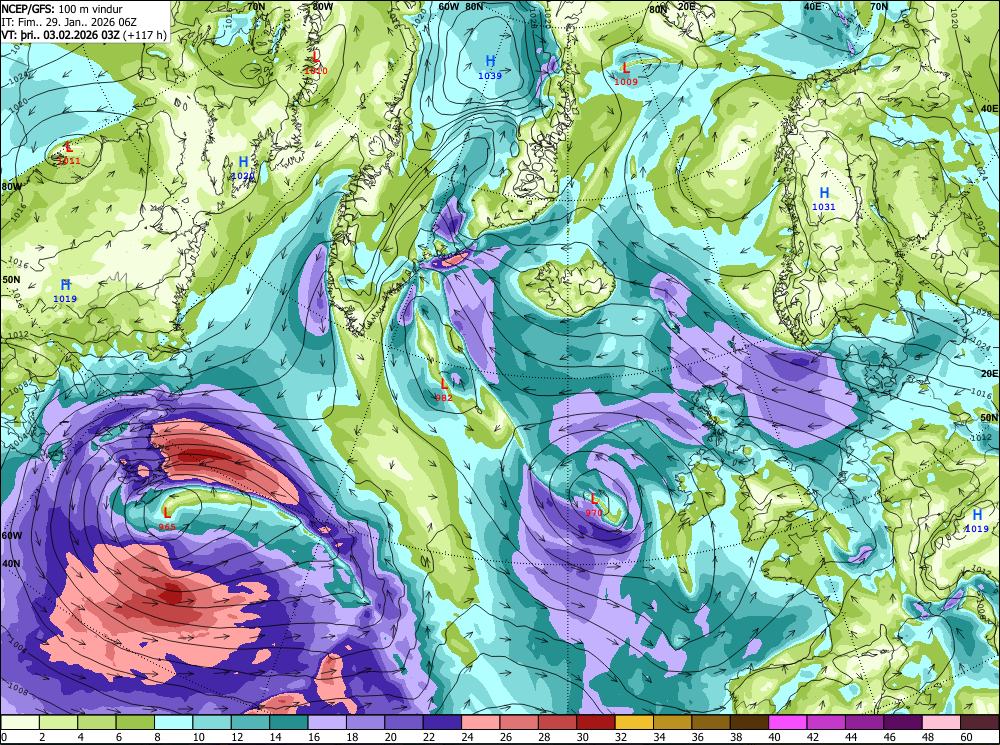Select the darker green 6–8 legend swatch
The image size is (1000, 745).
[135, 722]
